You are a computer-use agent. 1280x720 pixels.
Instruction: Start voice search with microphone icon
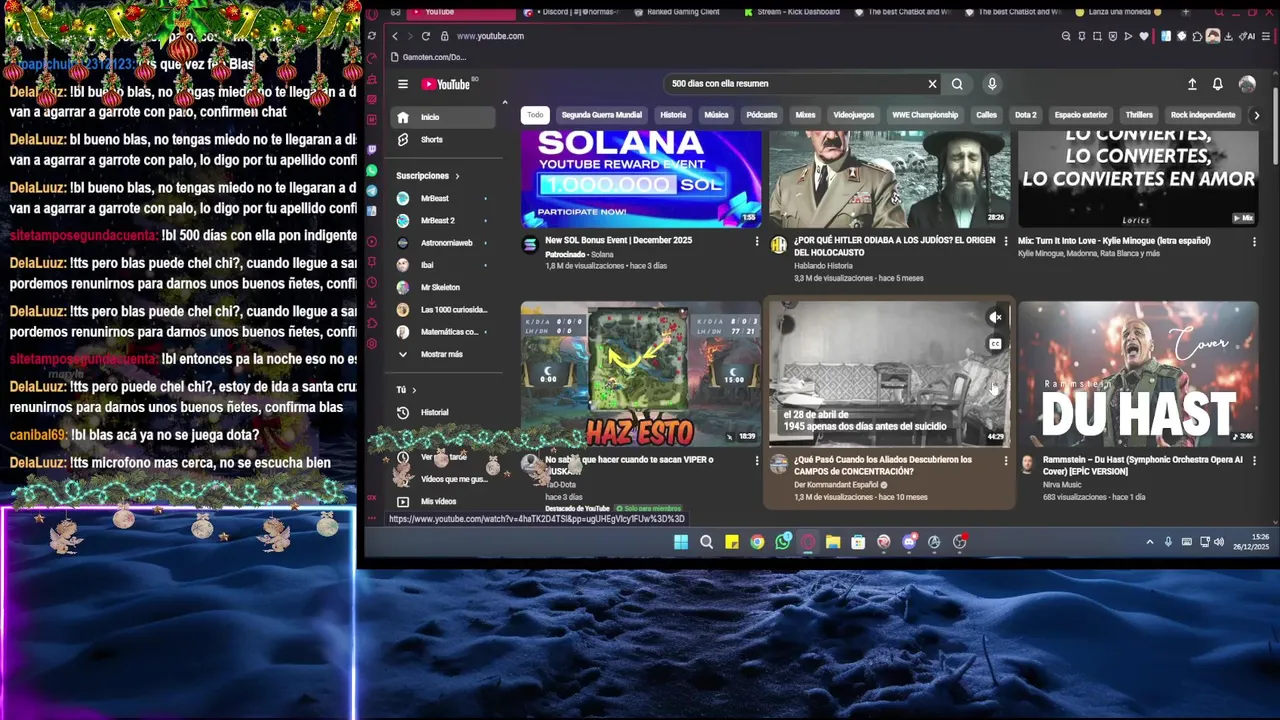(992, 84)
